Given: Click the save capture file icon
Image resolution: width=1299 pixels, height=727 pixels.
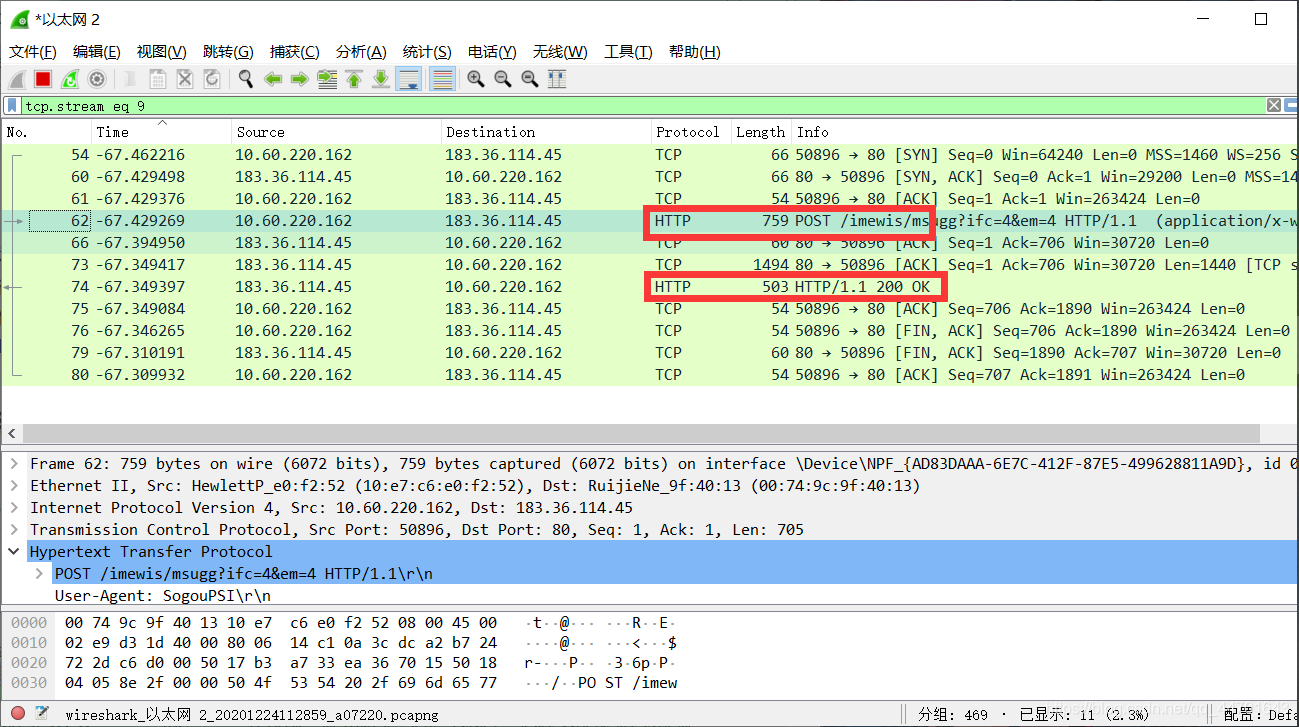Looking at the screenshot, I should [x=158, y=79].
